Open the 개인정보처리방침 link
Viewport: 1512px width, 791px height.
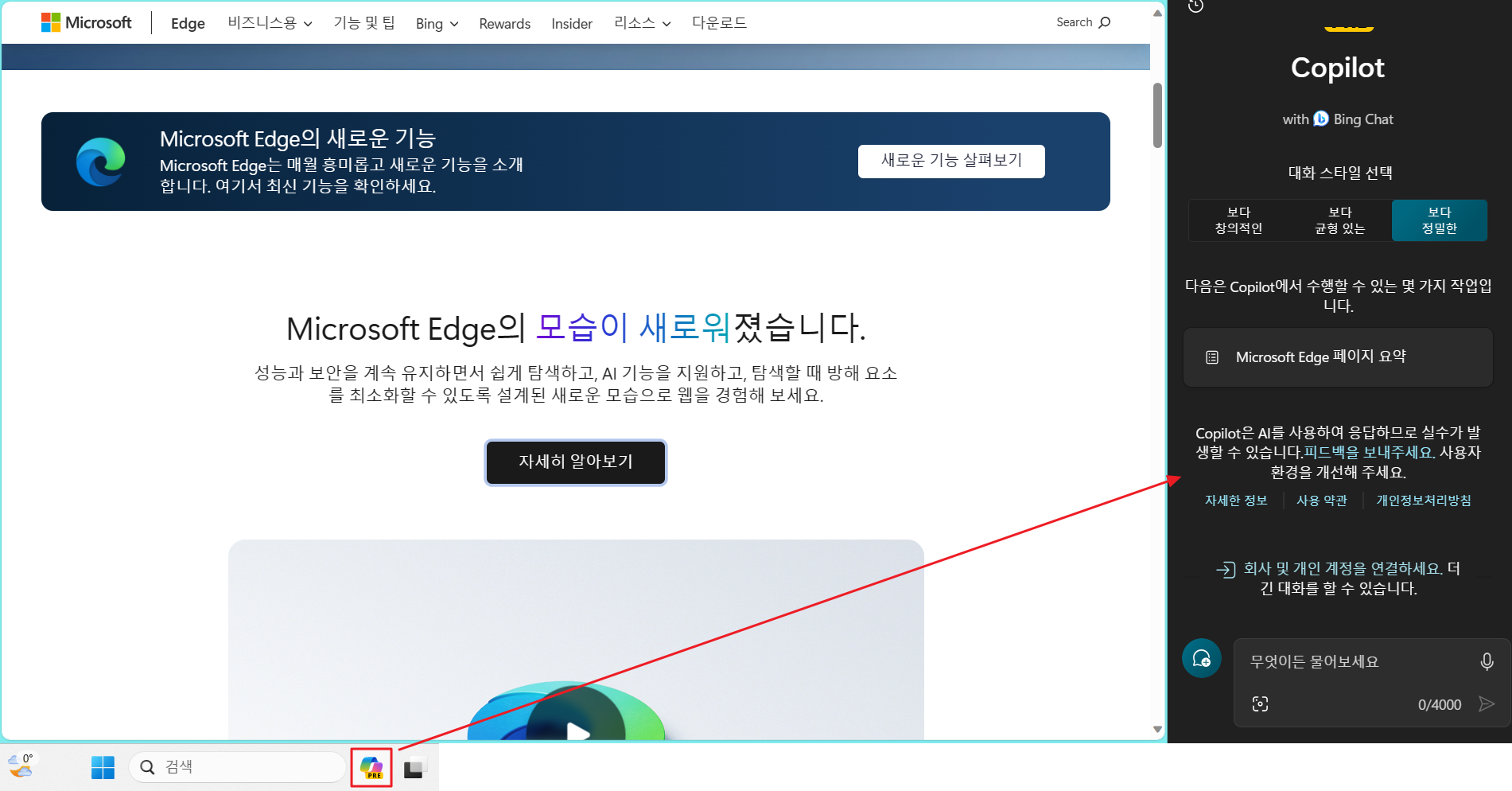point(1424,501)
